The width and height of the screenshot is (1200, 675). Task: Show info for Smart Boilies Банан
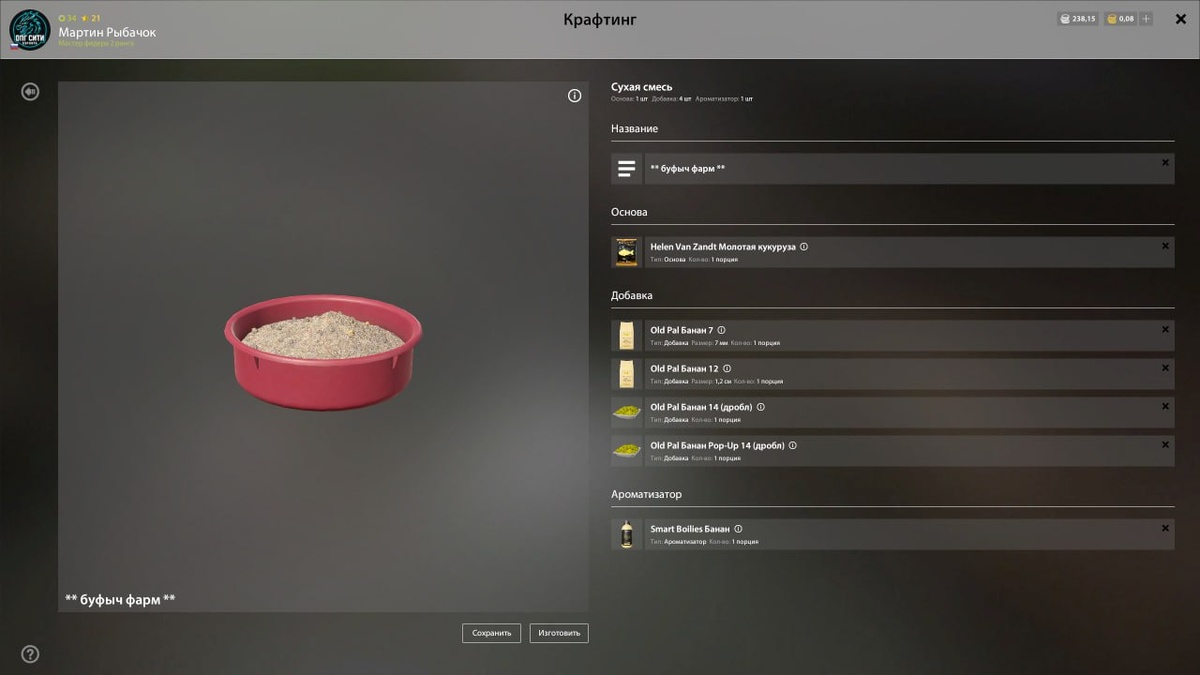738,529
